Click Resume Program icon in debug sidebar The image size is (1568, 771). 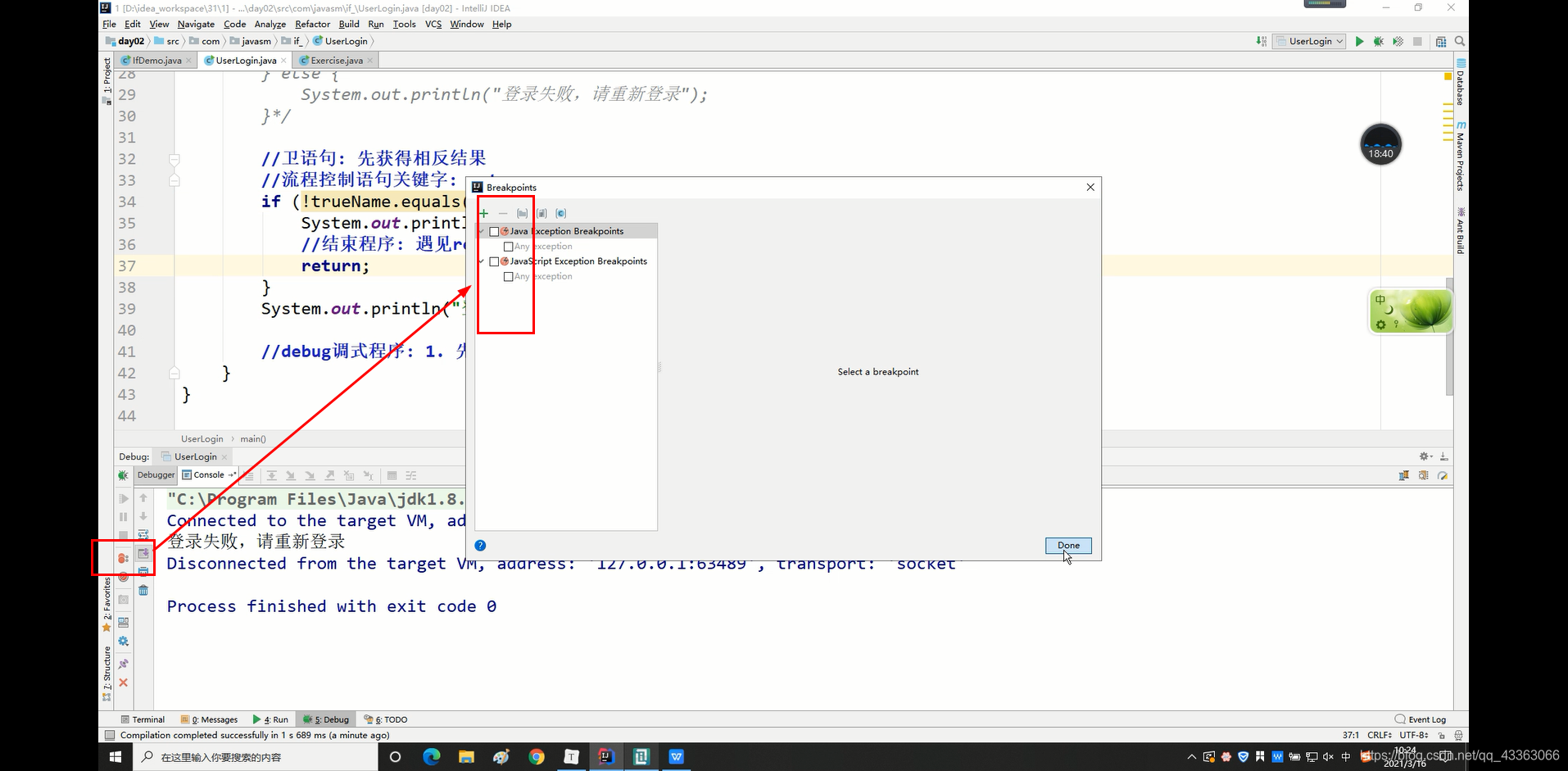[123, 498]
